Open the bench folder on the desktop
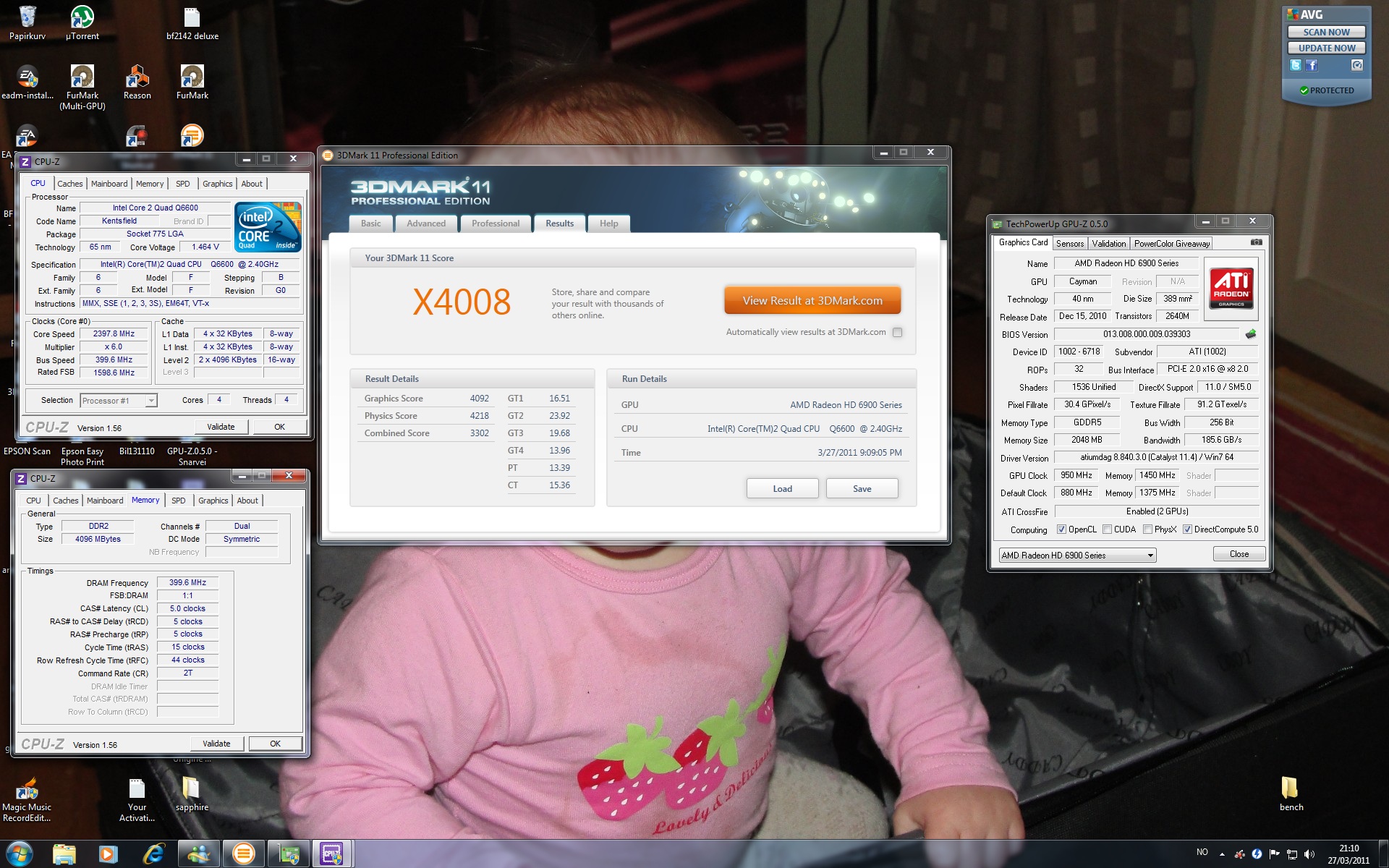This screenshot has height=868, width=1389. (1291, 794)
